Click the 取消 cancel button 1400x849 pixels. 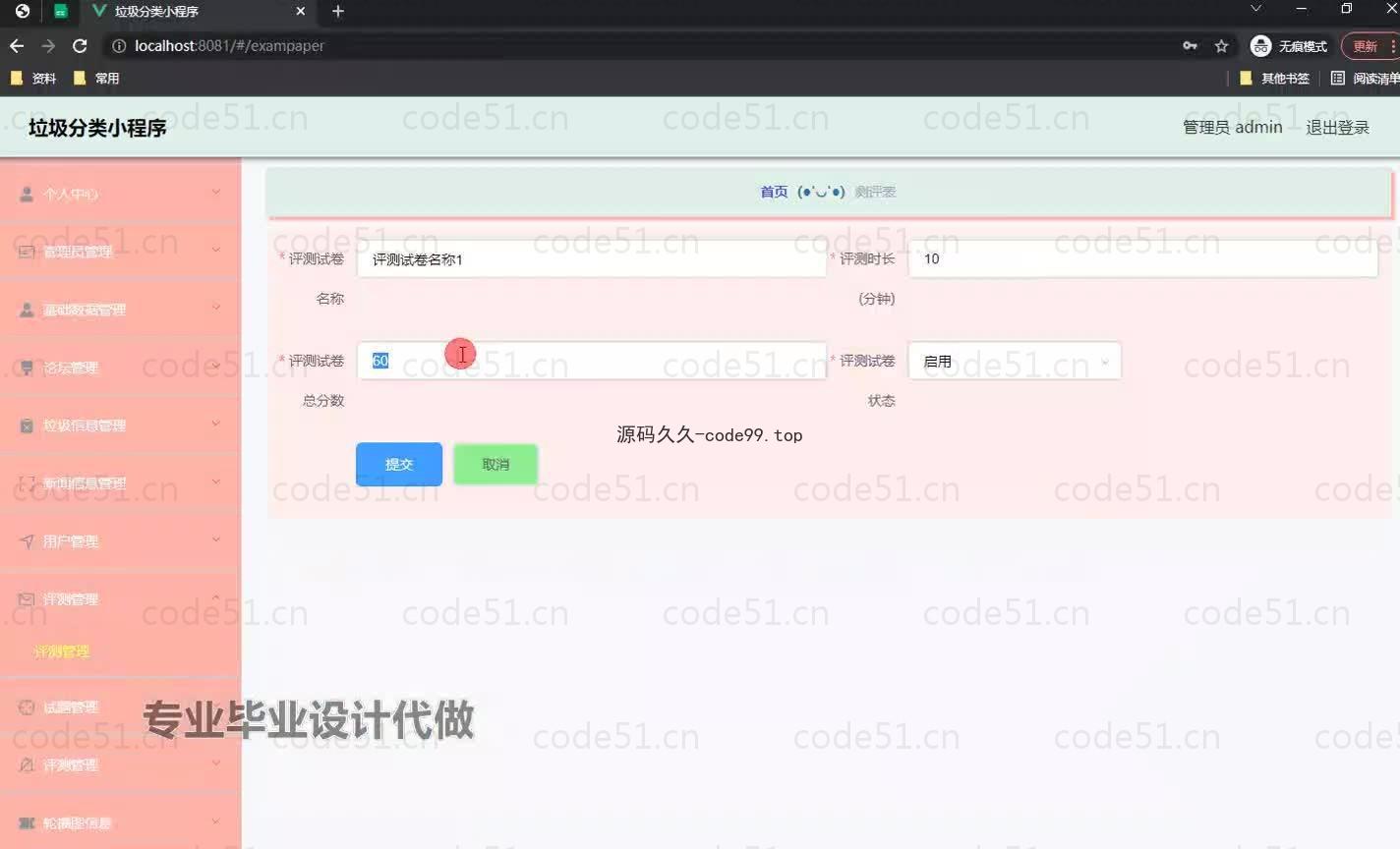pyautogui.click(x=496, y=465)
